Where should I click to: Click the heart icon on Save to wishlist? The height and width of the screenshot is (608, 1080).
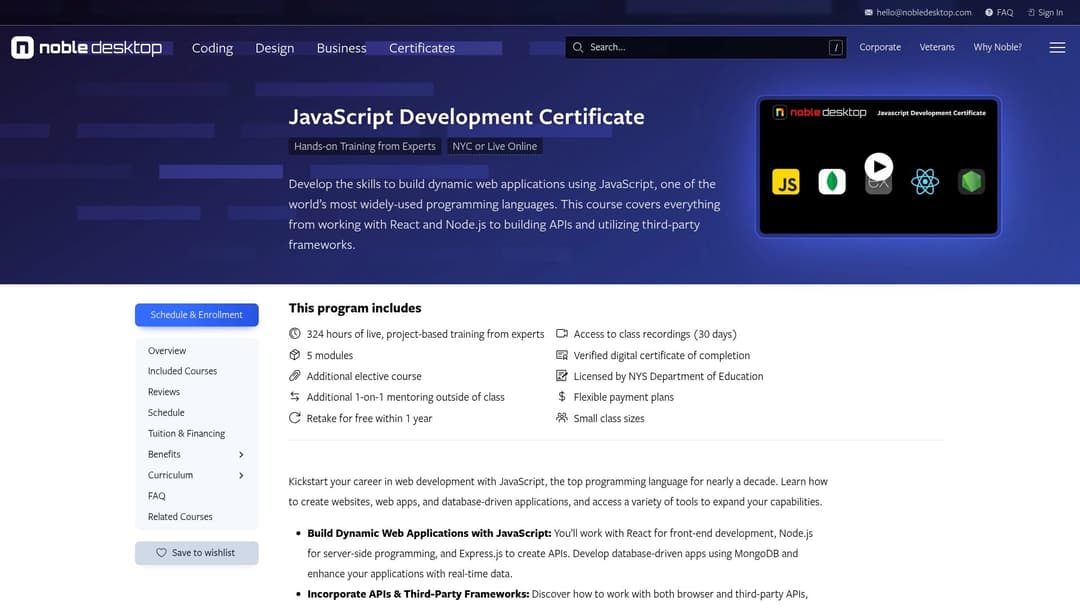click(161, 553)
